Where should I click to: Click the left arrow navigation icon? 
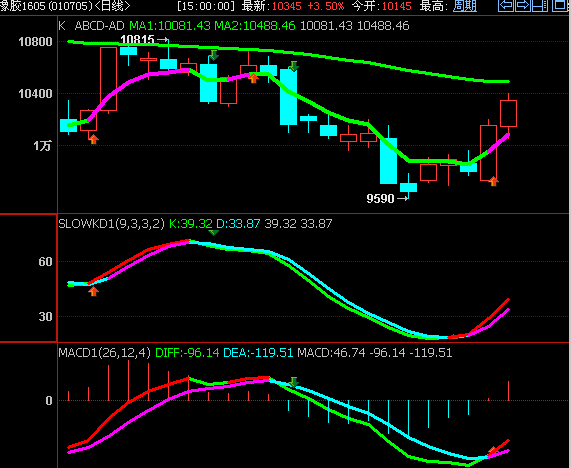pyautogui.click(x=506, y=6)
